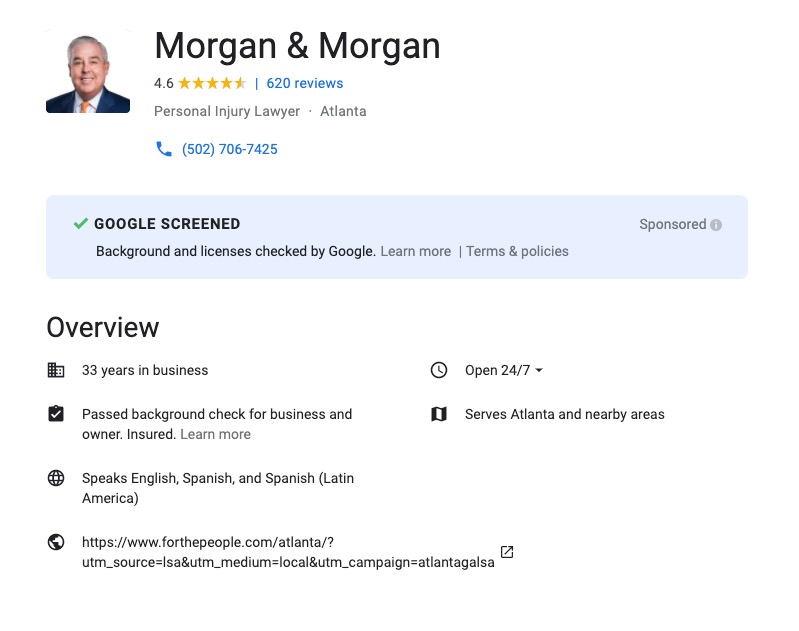This screenshot has width=799, height=631.
Task: Click the phone handset icon
Action: (x=164, y=149)
